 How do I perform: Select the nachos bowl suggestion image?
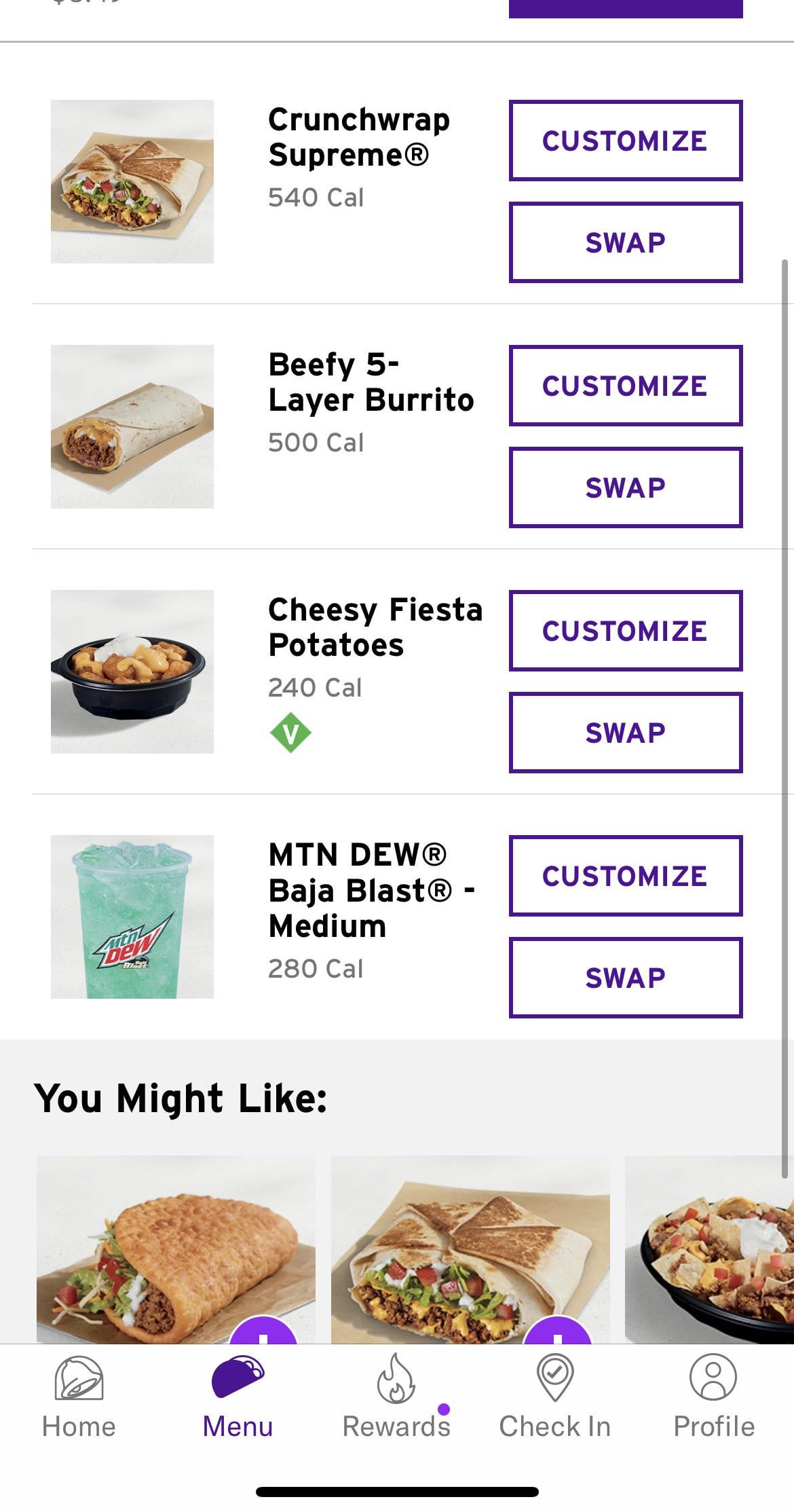coord(709,1249)
